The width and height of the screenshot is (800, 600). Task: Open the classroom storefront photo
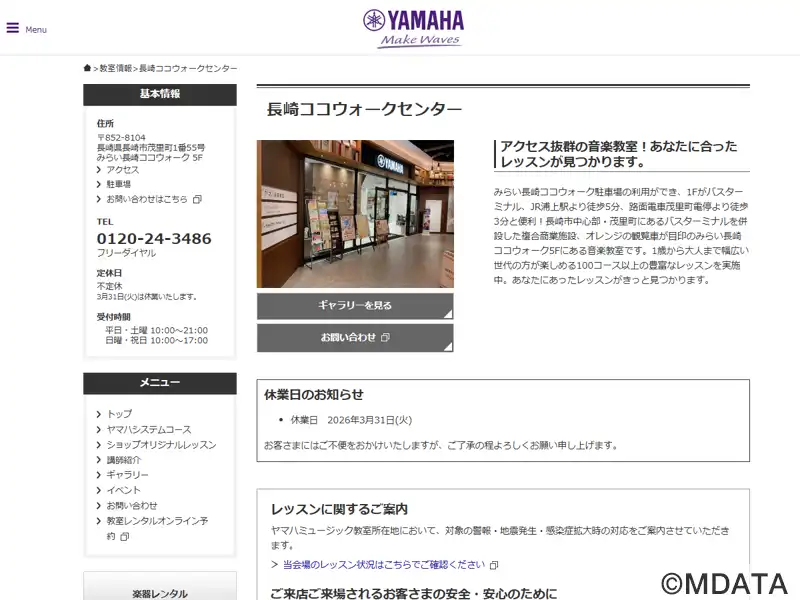[355, 214]
